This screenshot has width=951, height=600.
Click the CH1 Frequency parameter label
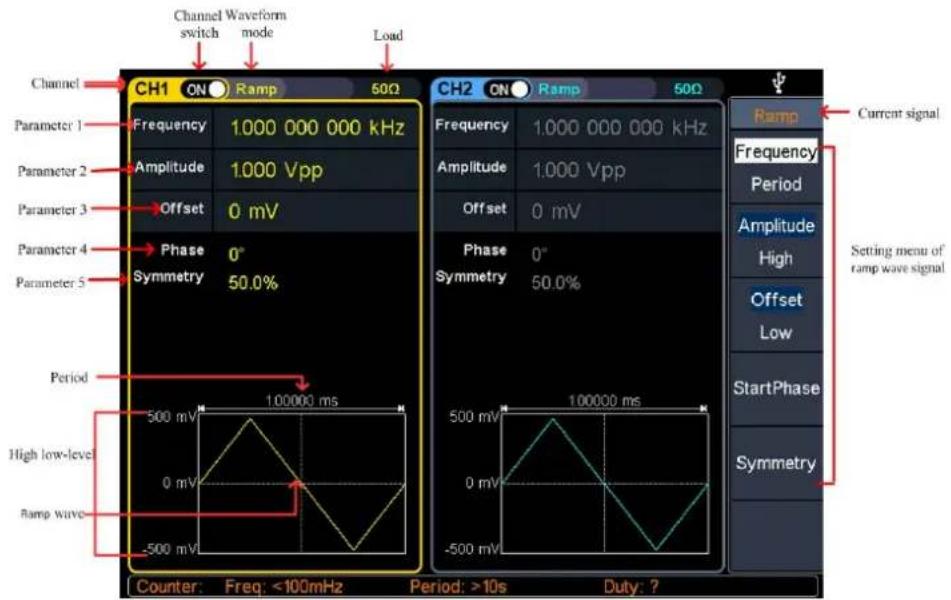tap(169, 125)
